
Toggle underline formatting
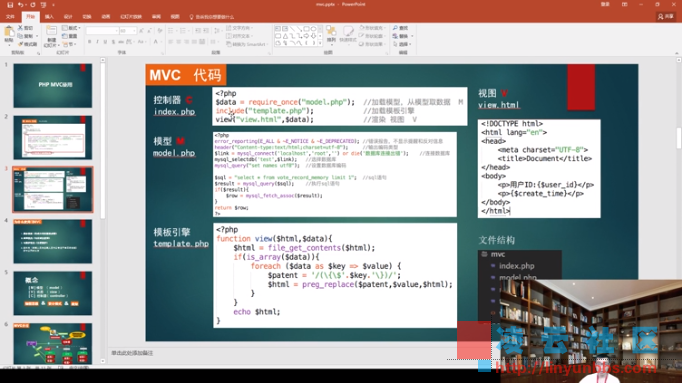coord(105,42)
